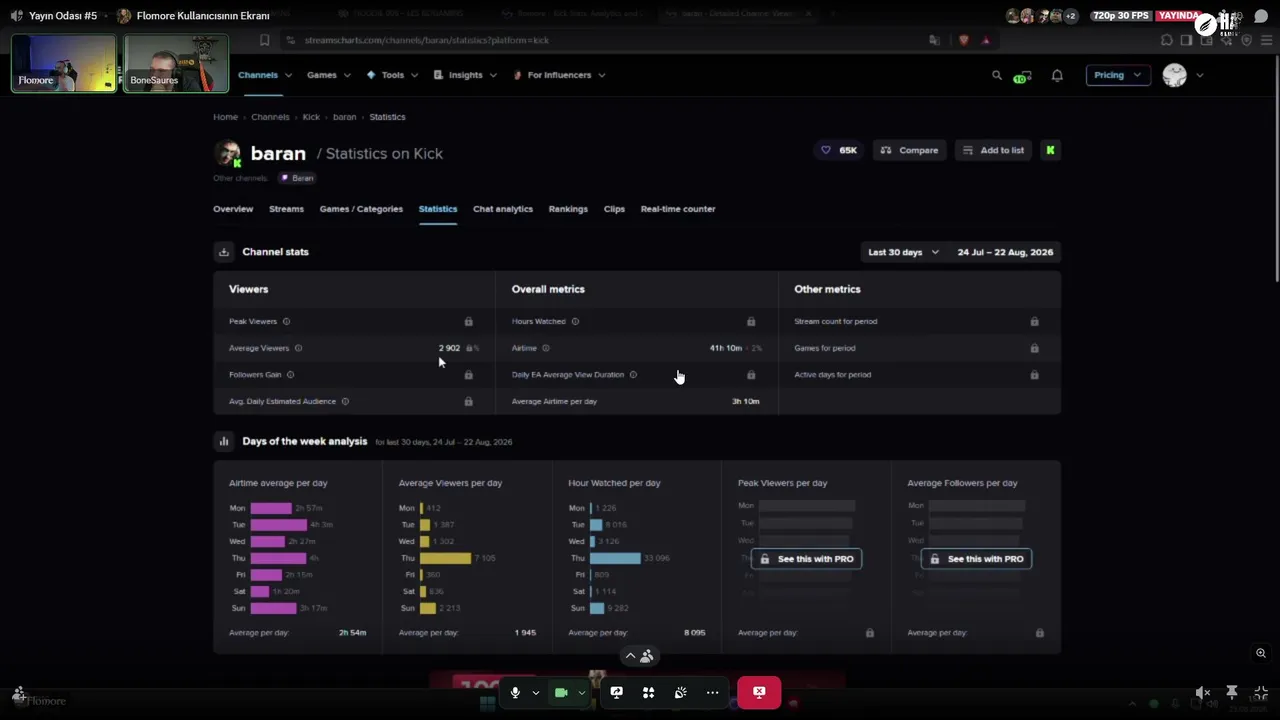Image resolution: width=1280 pixels, height=720 pixels.
Task: Click the soundboard icon in call toolbar
Action: pos(680,692)
